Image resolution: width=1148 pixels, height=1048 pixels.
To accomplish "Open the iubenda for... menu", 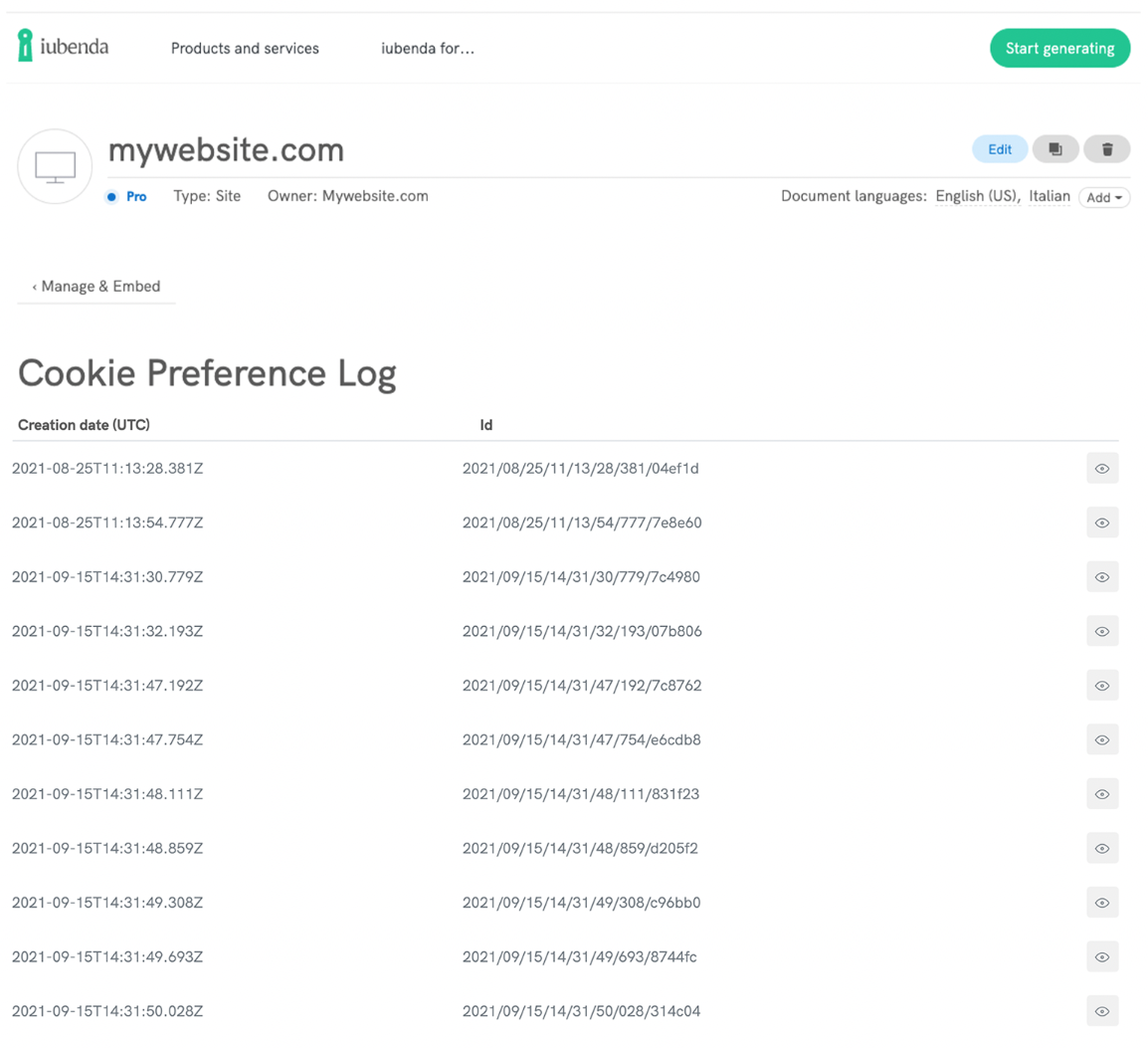I will pos(428,48).
